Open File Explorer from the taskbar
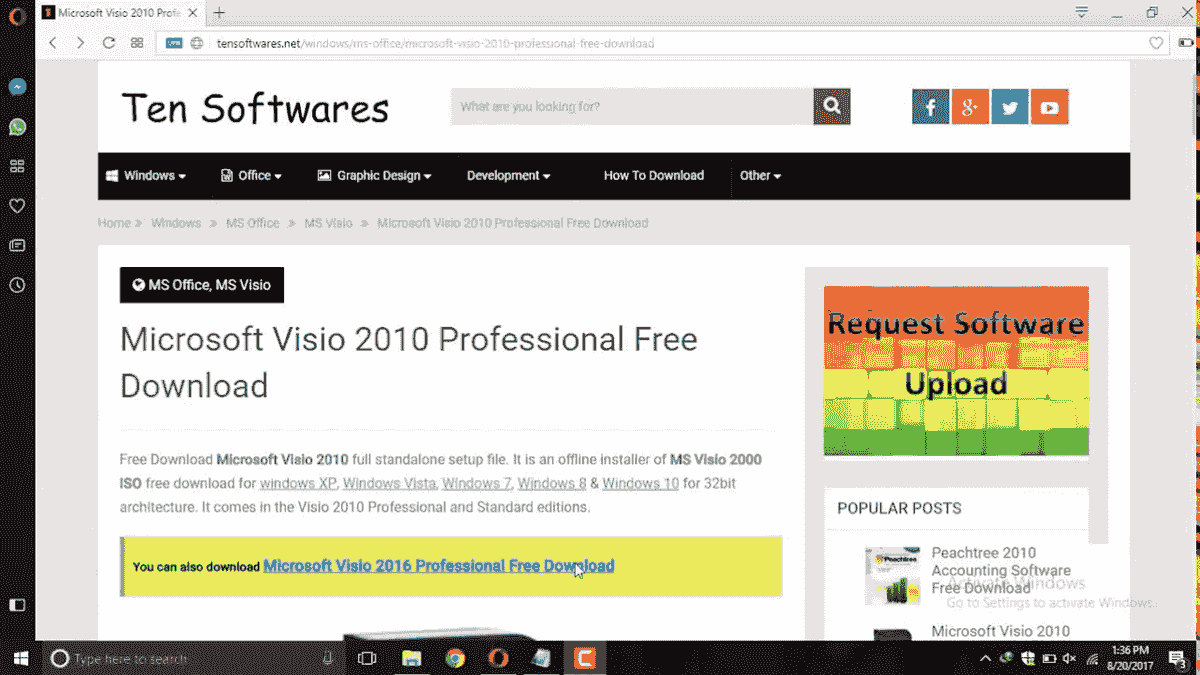1200x675 pixels. (411, 658)
